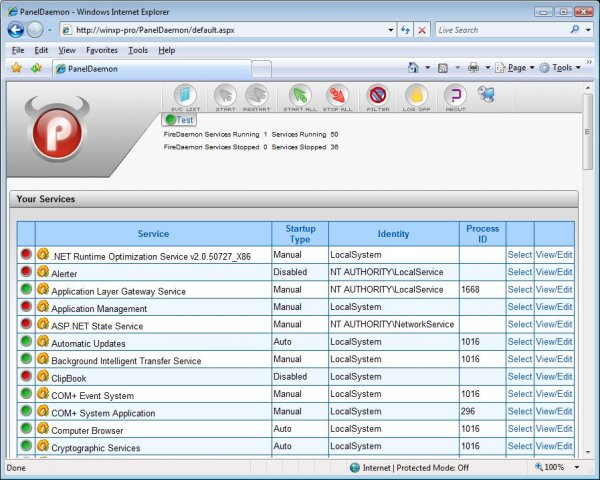Click the red status indicator for ClipBook
The width and height of the screenshot is (600, 480).
click(26, 377)
